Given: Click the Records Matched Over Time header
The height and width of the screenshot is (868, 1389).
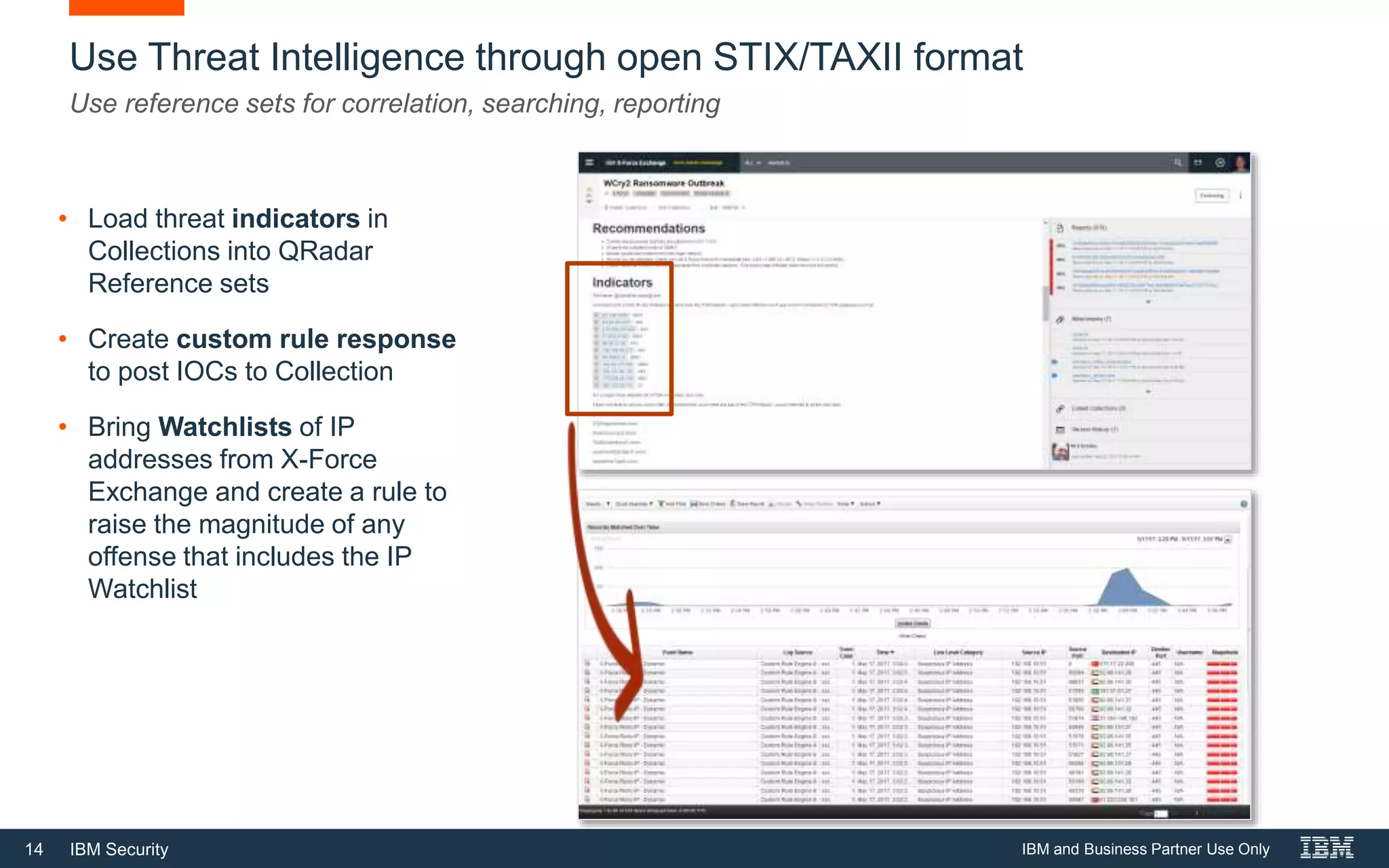Looking at the screenshot, I should pyautogui.click(x=623, y=527).
